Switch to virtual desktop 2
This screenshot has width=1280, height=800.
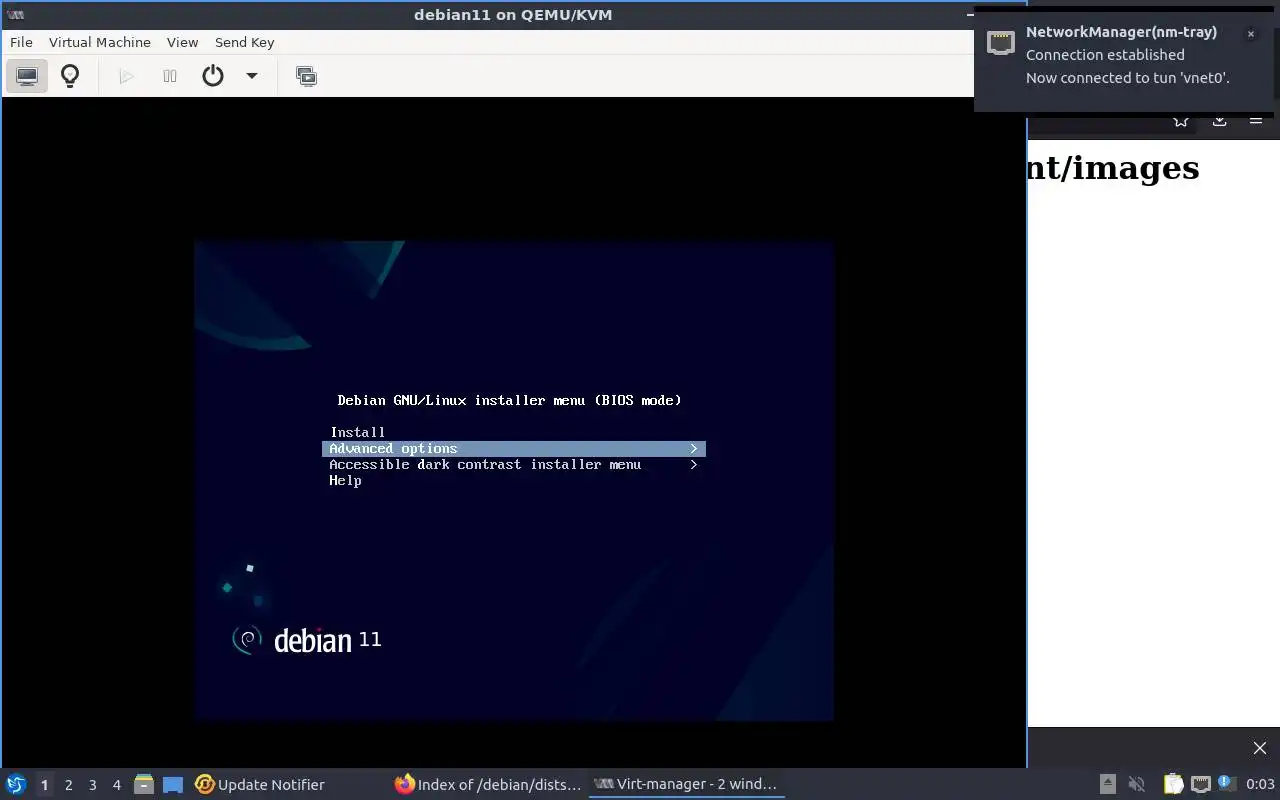[68, 785]
